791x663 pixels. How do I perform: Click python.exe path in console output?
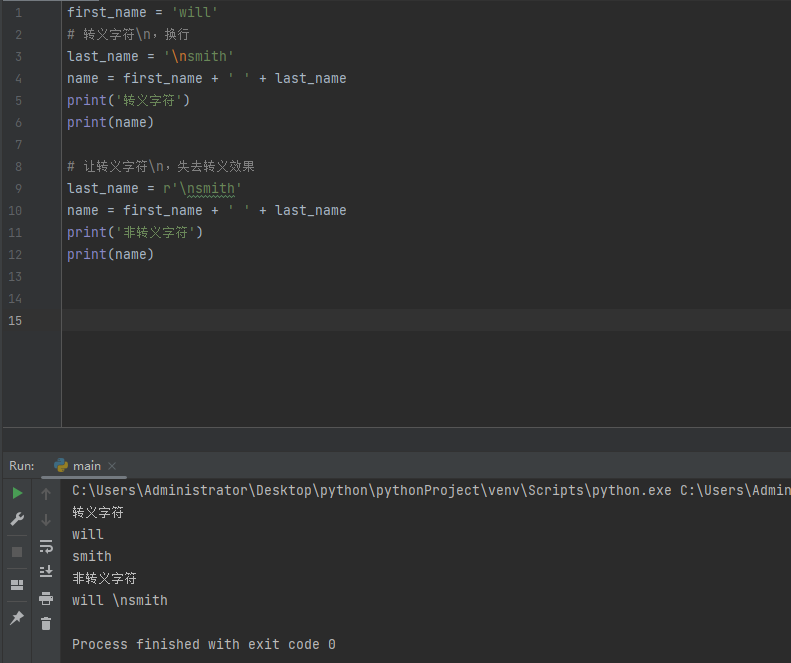pos(372,490)
